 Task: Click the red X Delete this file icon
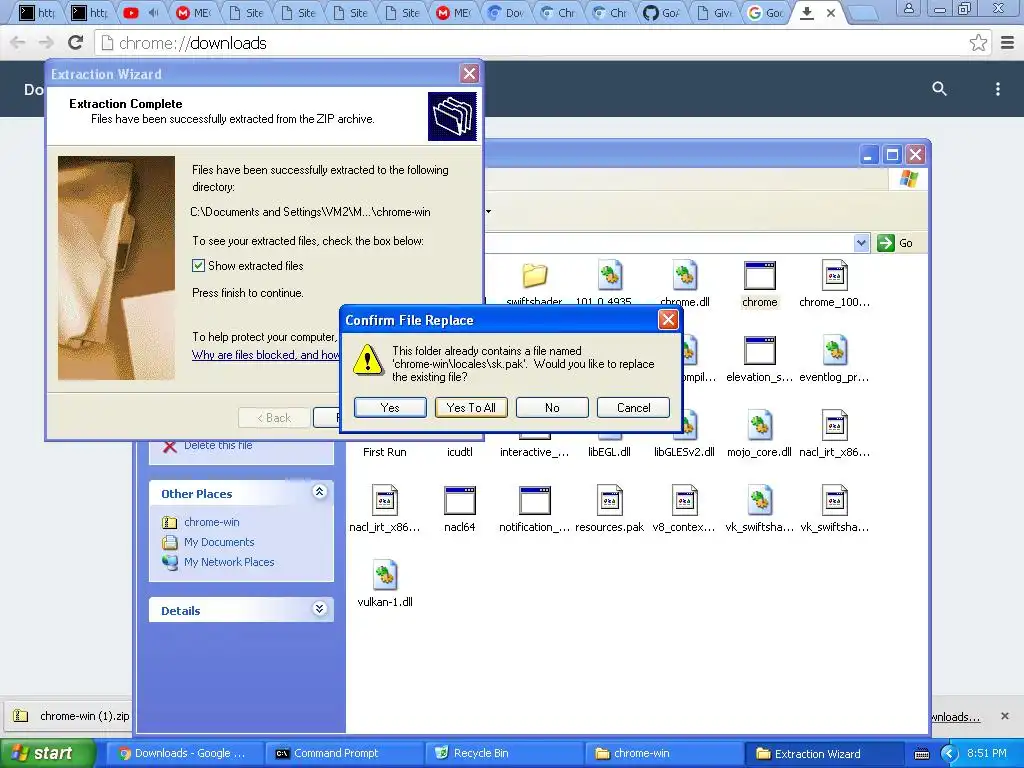(x=170, y=446)
